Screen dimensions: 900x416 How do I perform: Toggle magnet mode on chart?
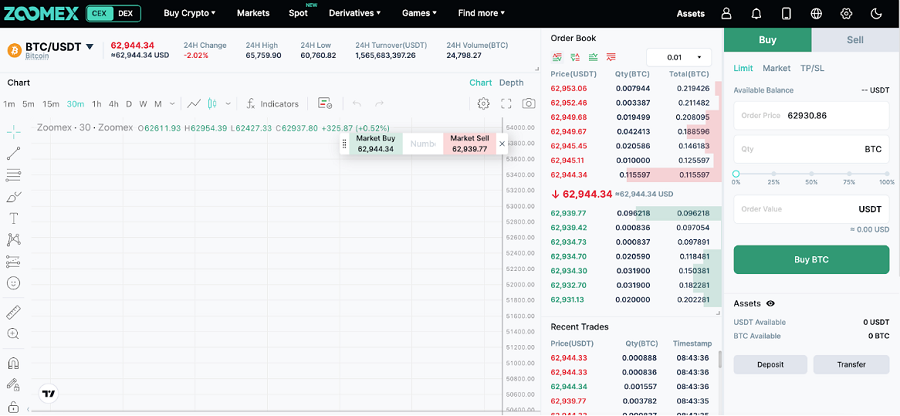click(x=14, y=363)
